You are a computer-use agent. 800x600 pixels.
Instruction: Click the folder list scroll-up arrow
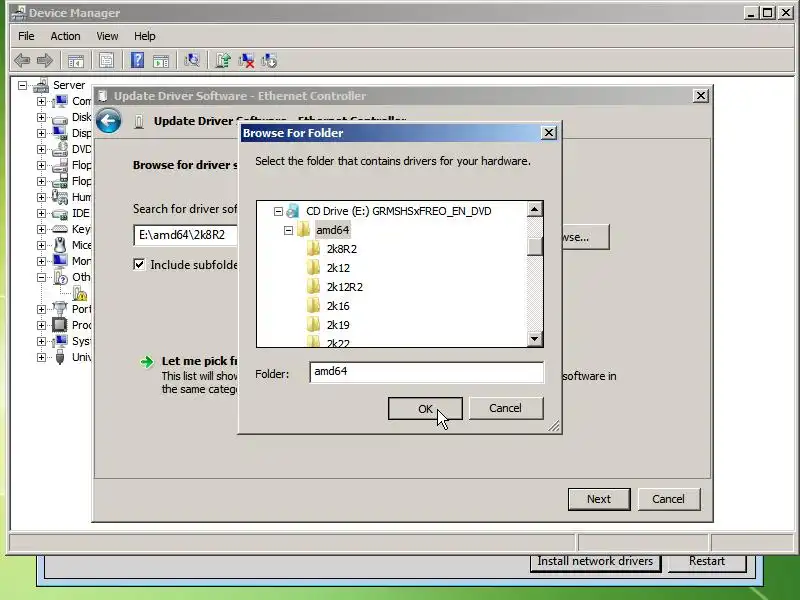534,209
